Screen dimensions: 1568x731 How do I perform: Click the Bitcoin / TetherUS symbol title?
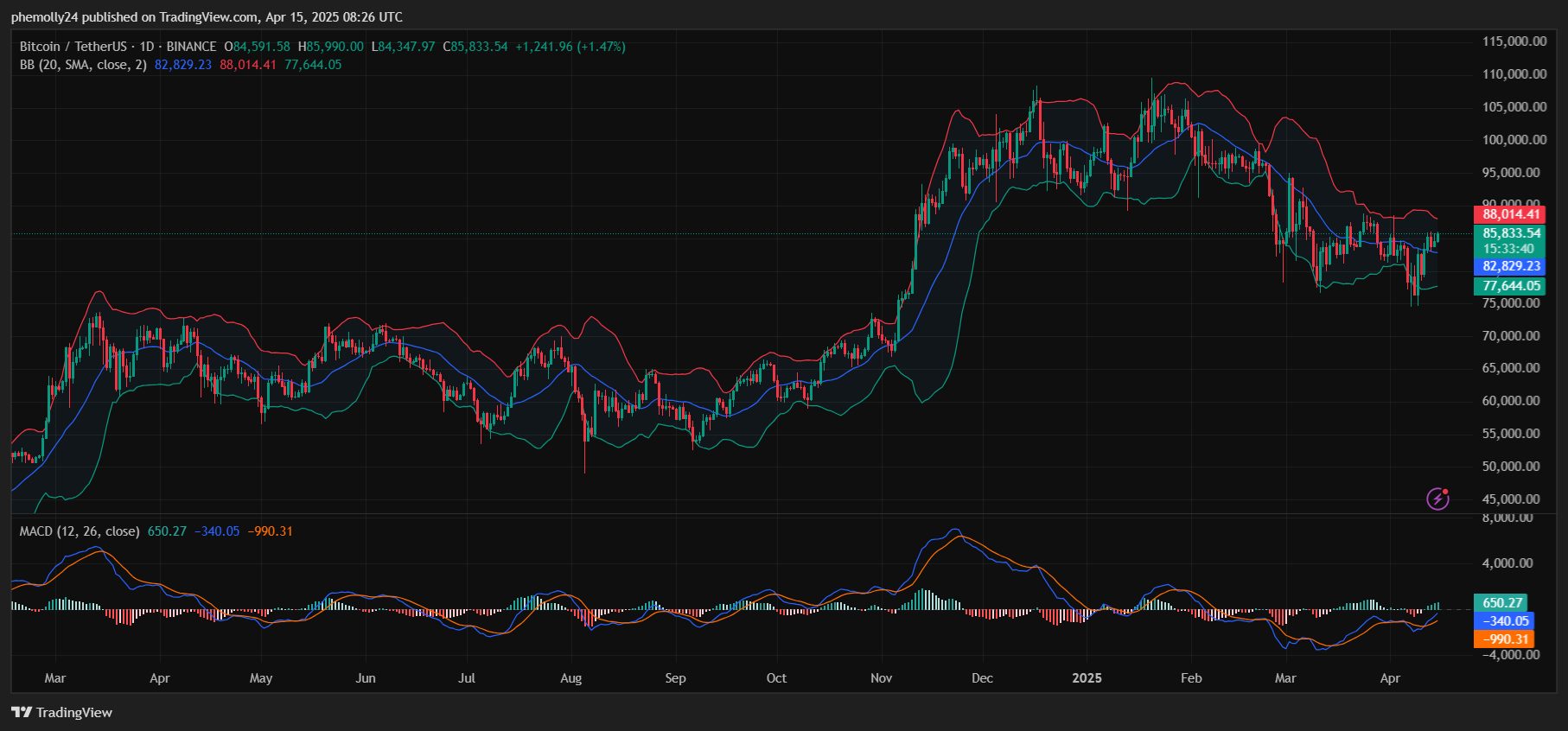[73, 47]
